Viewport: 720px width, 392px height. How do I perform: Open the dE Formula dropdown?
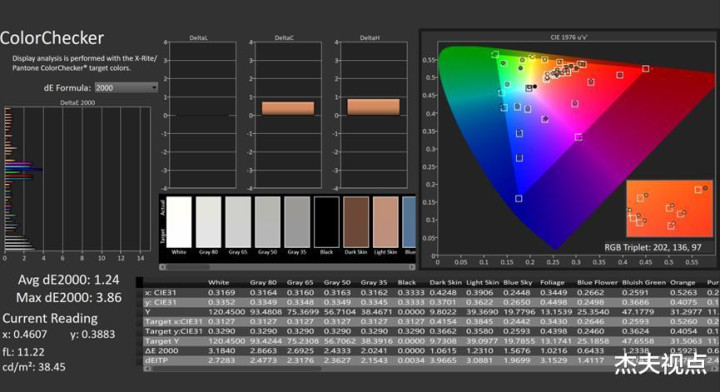click(126, 87)
